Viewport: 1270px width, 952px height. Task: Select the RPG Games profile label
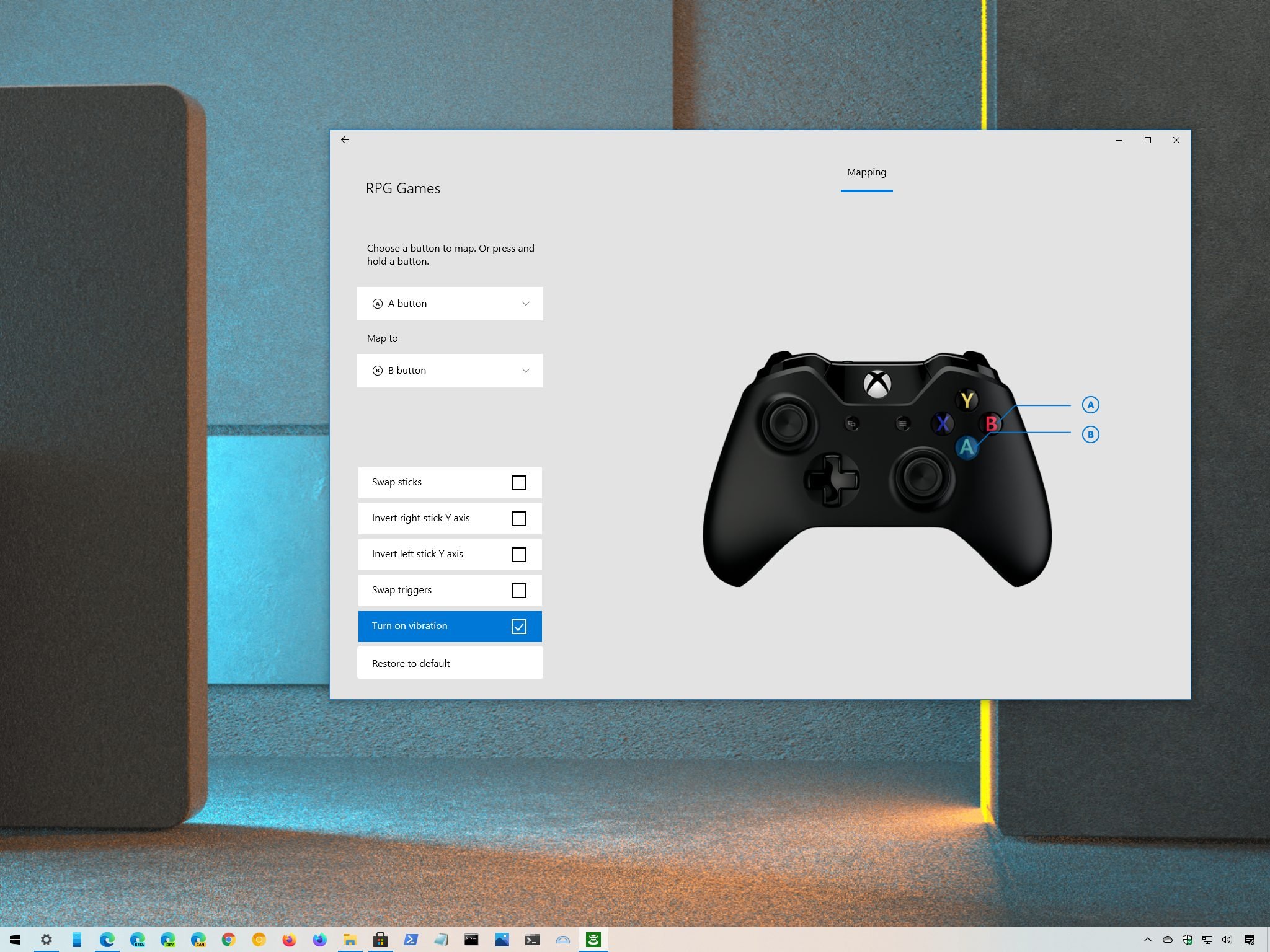point(403,188)
